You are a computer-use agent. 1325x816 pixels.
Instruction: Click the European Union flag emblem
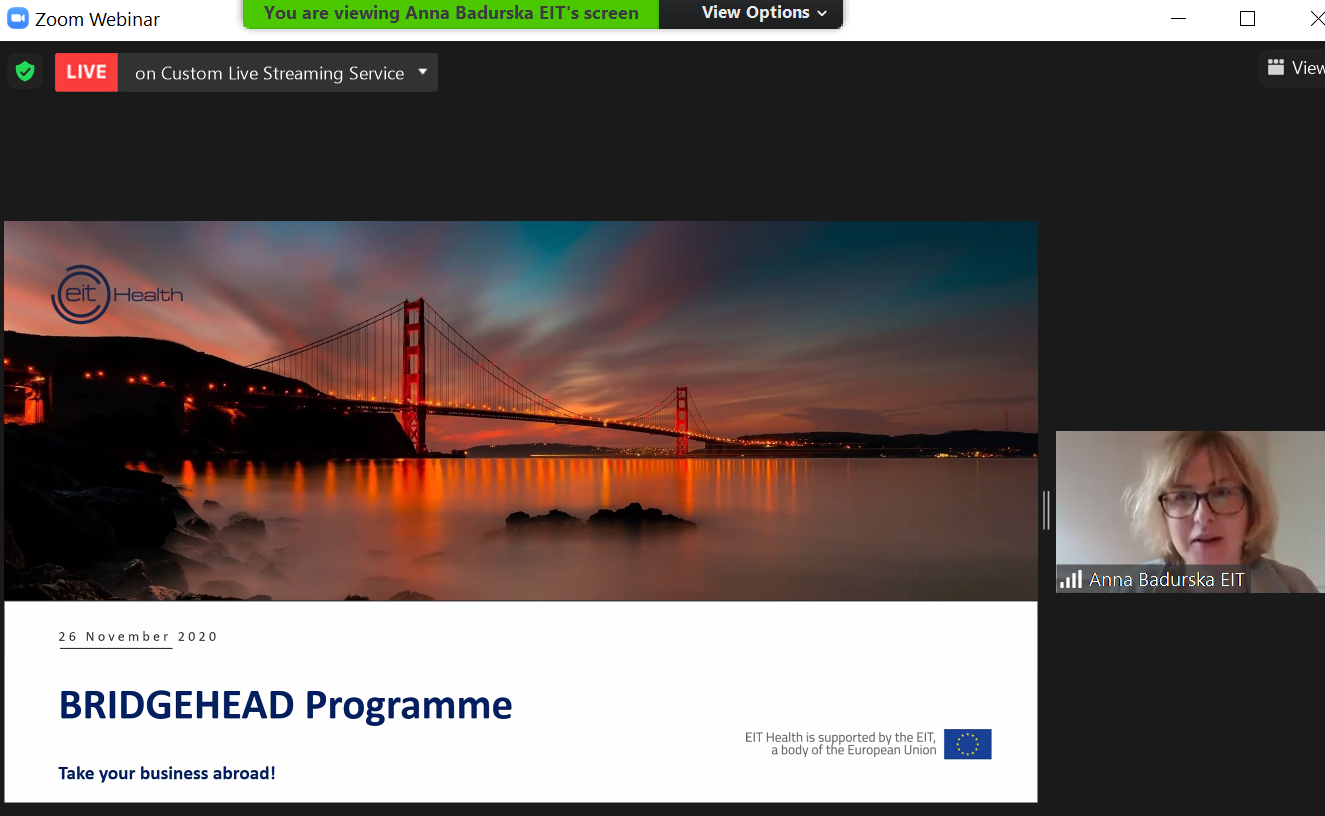(x=967, y=744)
